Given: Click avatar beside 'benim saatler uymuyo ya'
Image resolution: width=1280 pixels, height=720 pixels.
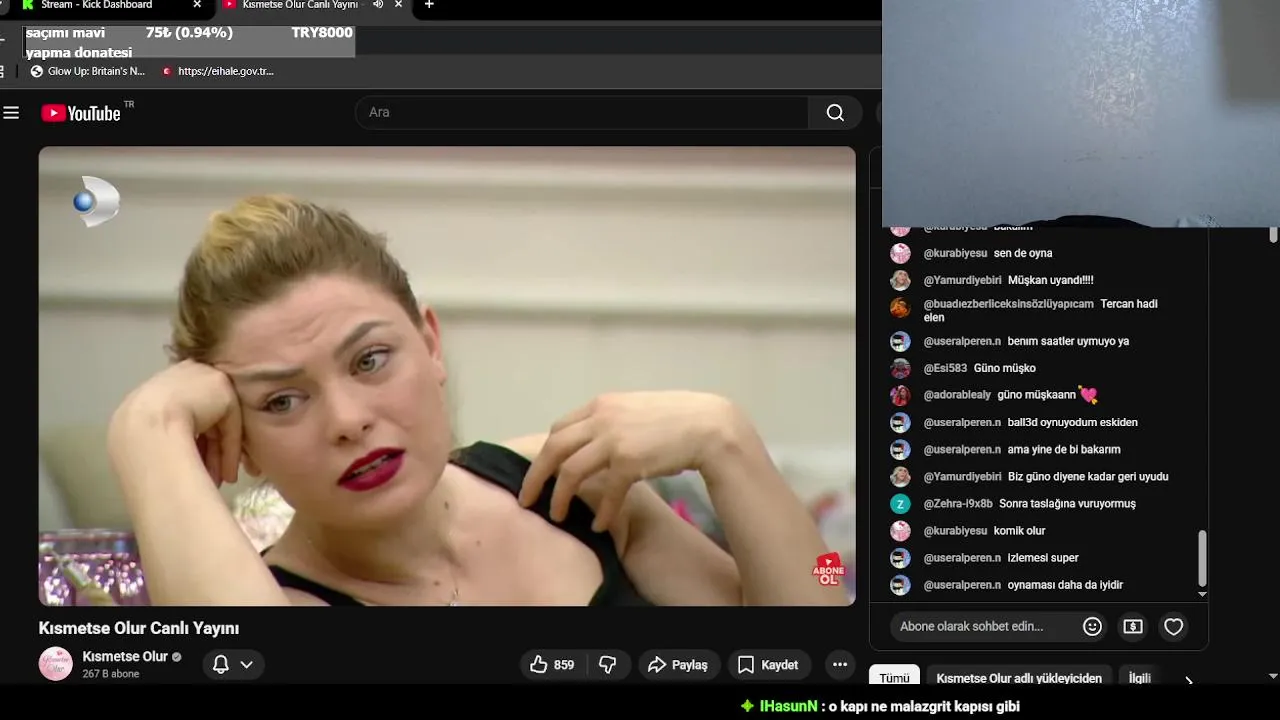Looking at the screenshot, I should point(900,341).
